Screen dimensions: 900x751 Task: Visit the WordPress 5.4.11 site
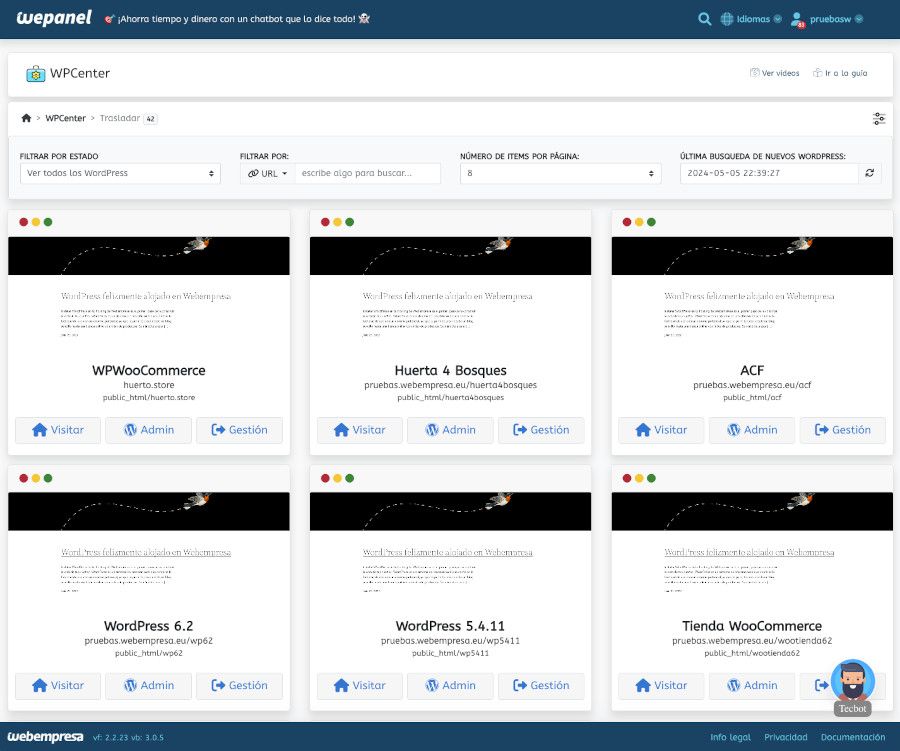click(360, 686)
